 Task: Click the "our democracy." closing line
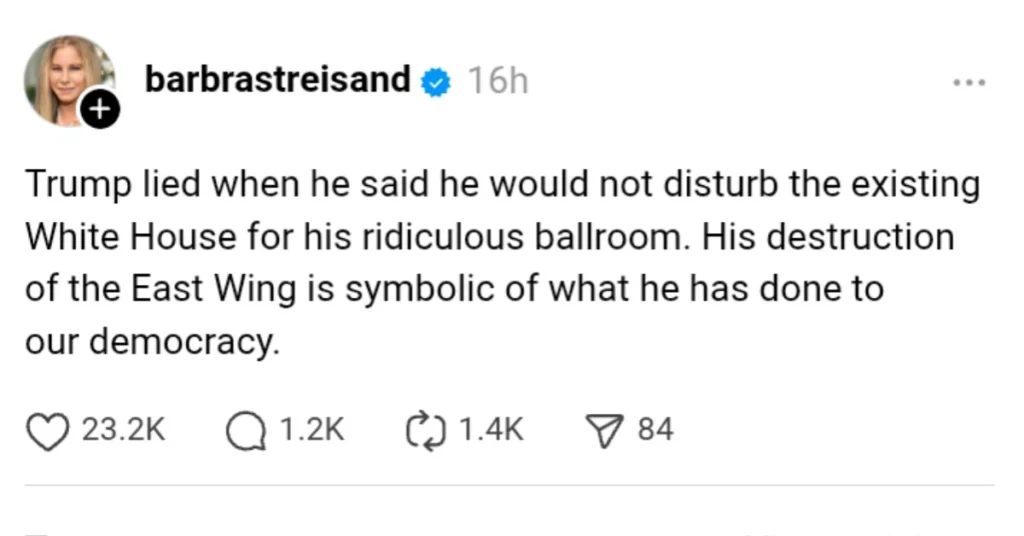[149, 342]
